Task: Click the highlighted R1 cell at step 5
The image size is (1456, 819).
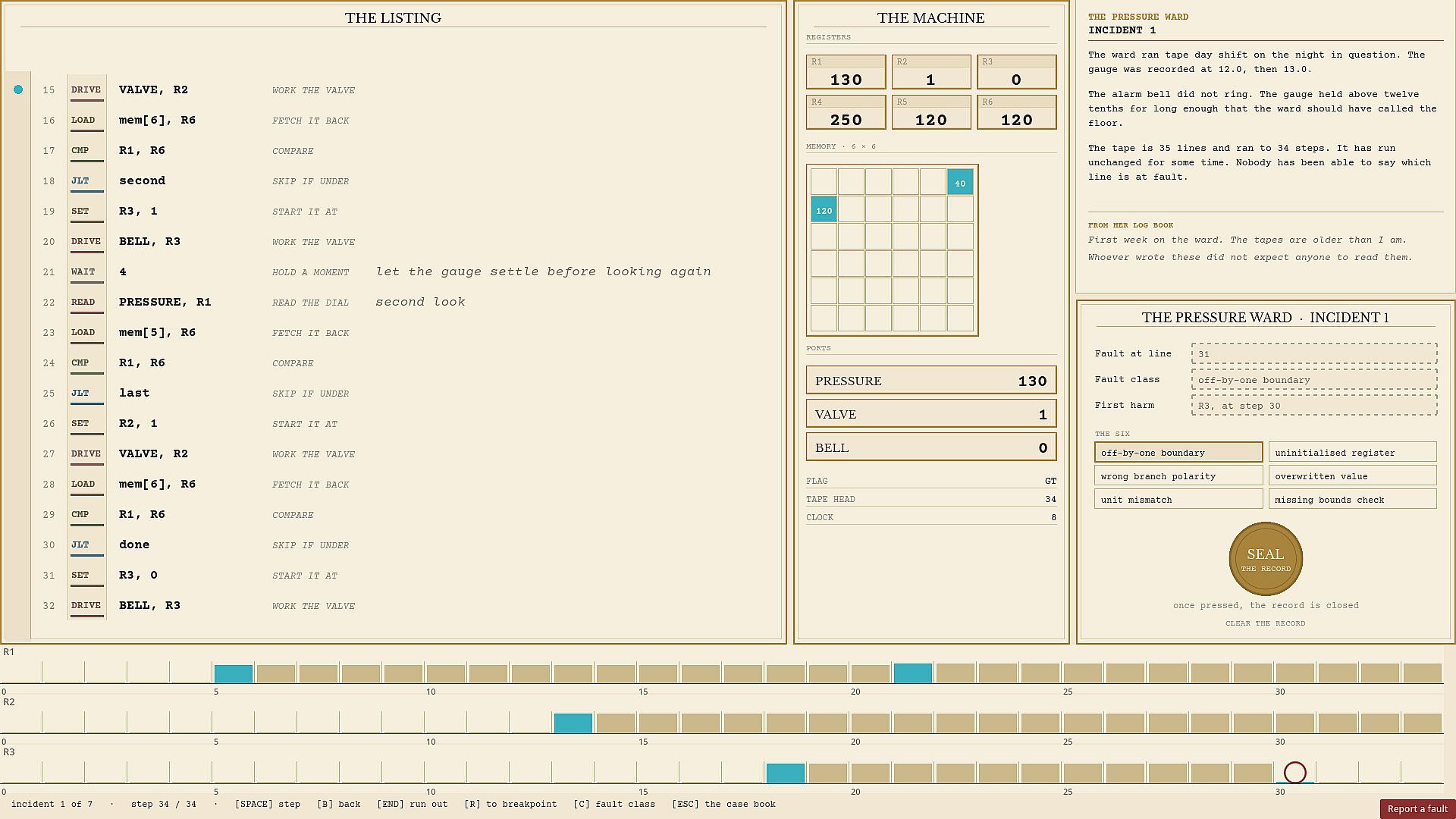Action: click(x=233, y=673)
